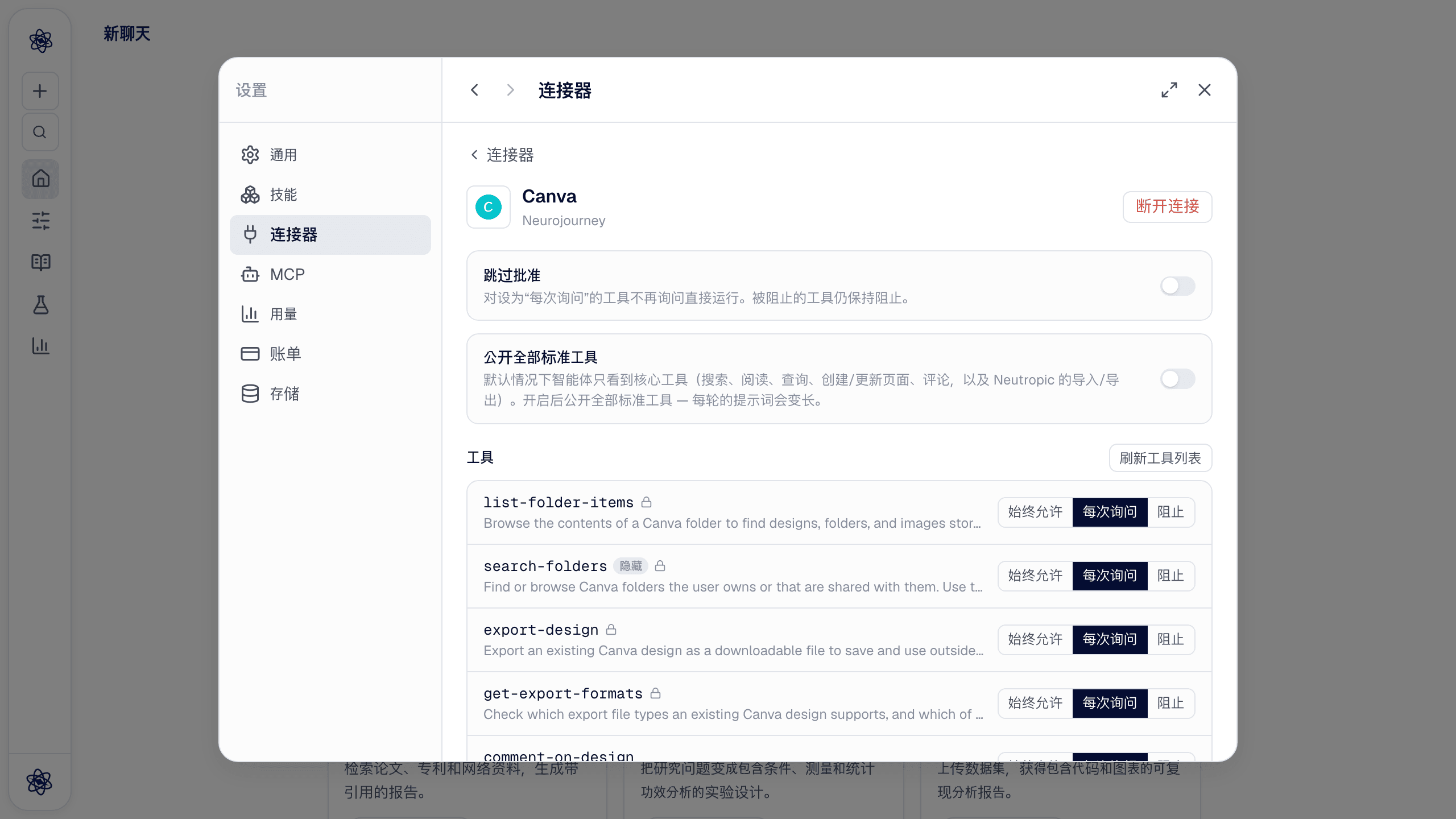Set get-export-formats to 始终允许

click(x=1035, y=703)
